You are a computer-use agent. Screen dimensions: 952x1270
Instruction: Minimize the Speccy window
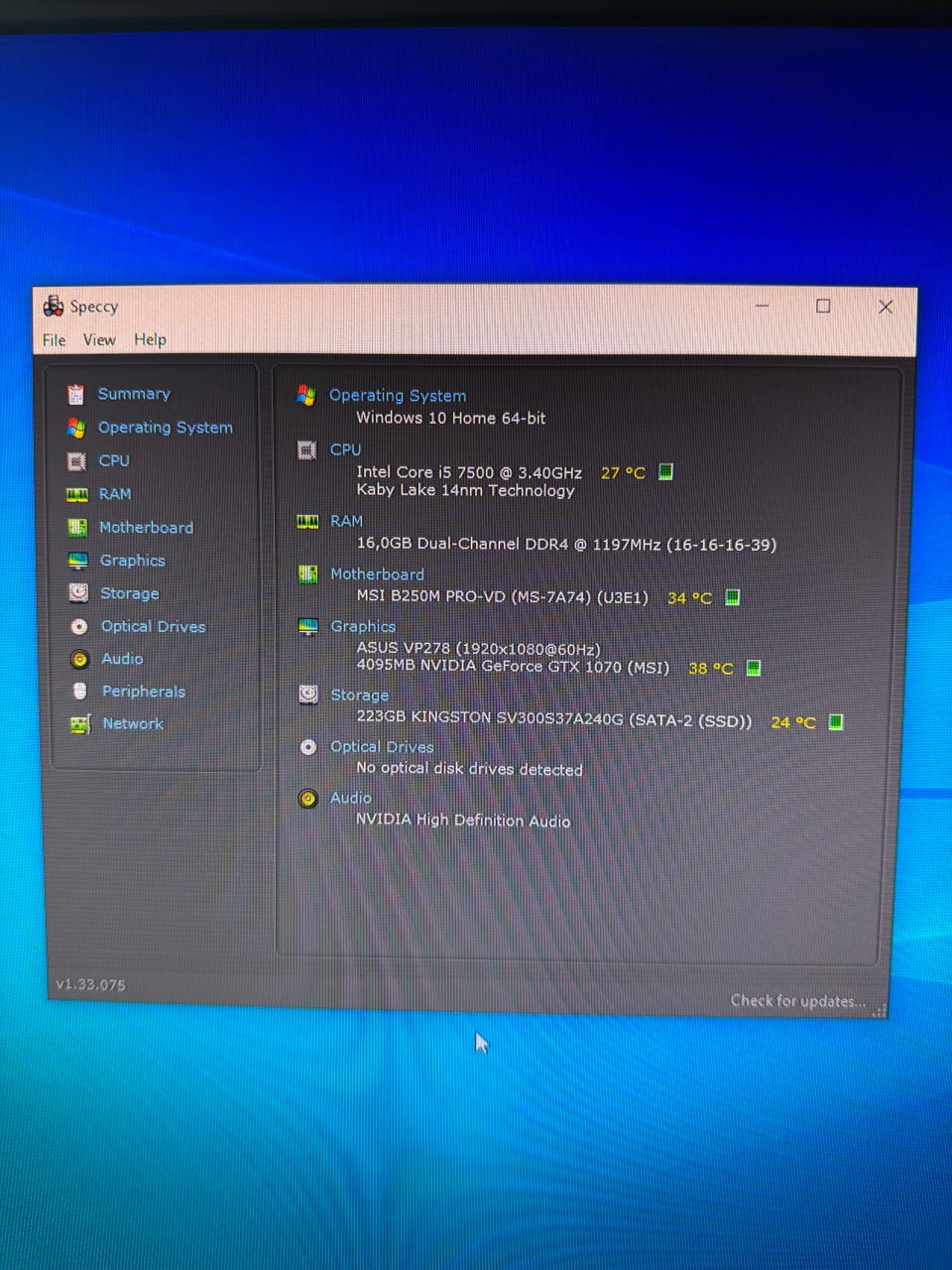[x=762, y=306]
